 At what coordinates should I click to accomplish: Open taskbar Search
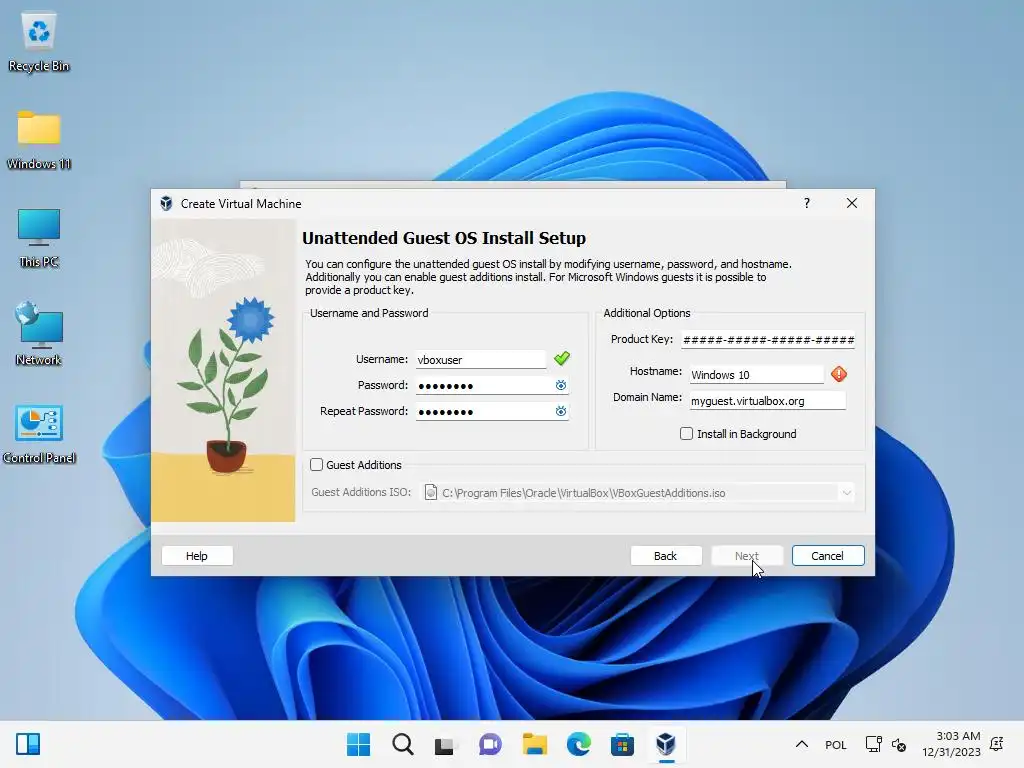(x=403, y=744)
